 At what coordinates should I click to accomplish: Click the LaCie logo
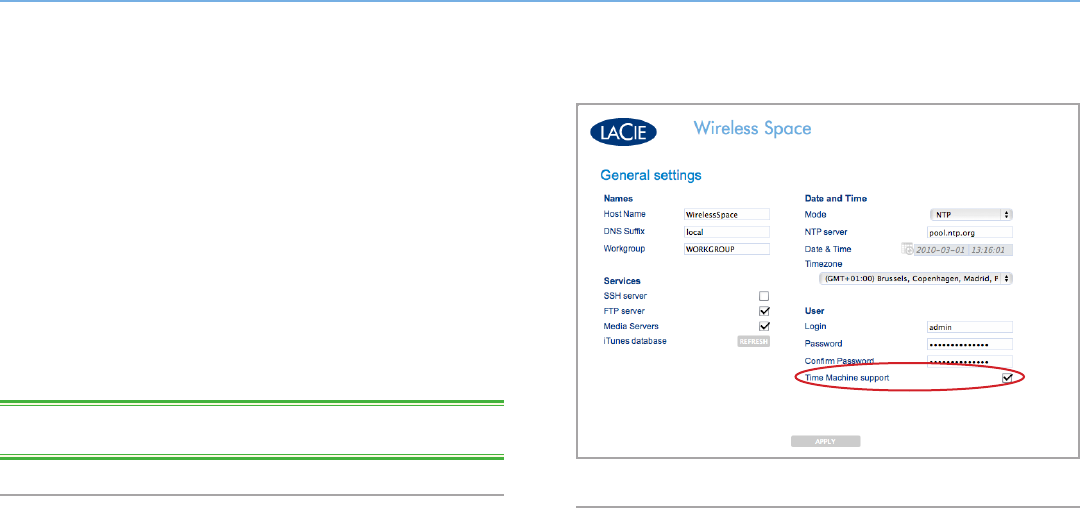click(x=623, y=131)
